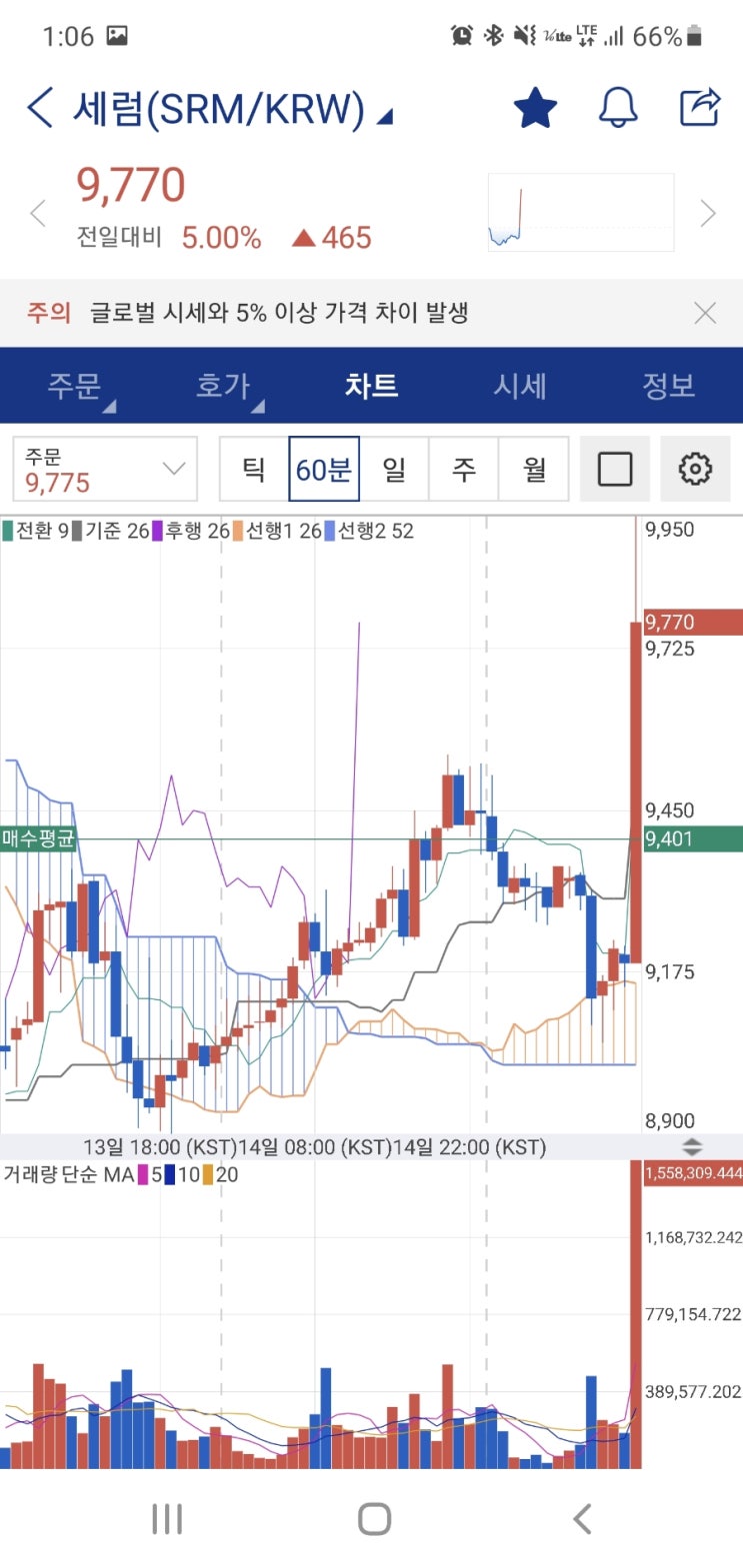Switch to the 호가 tab
This screenshot has width=743, height=1568.
click(223, 386)
